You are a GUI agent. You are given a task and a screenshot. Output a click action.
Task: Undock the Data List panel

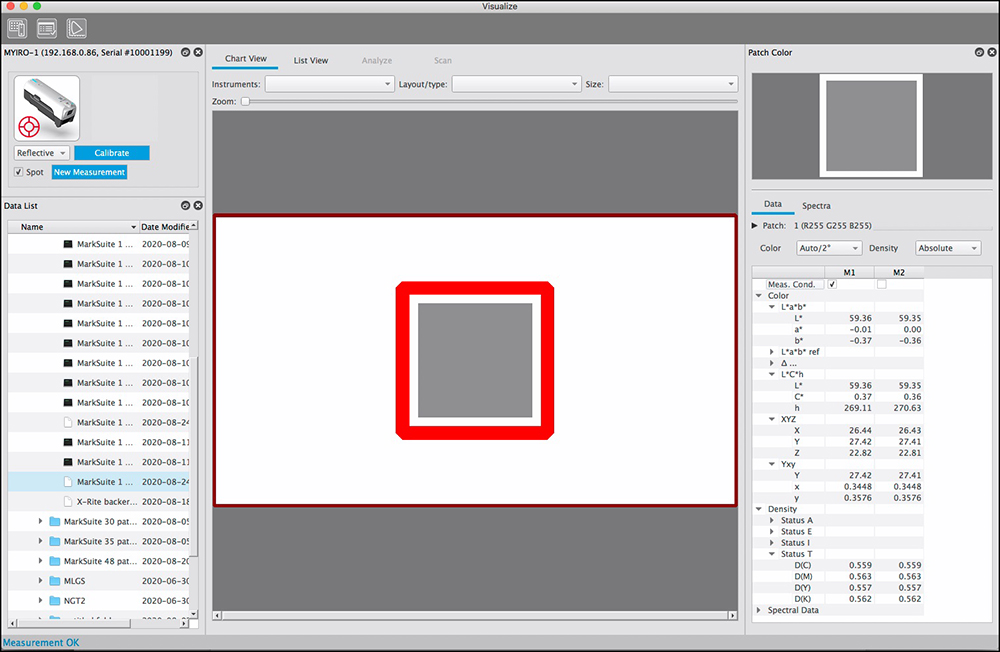click(x=185, y=206)
